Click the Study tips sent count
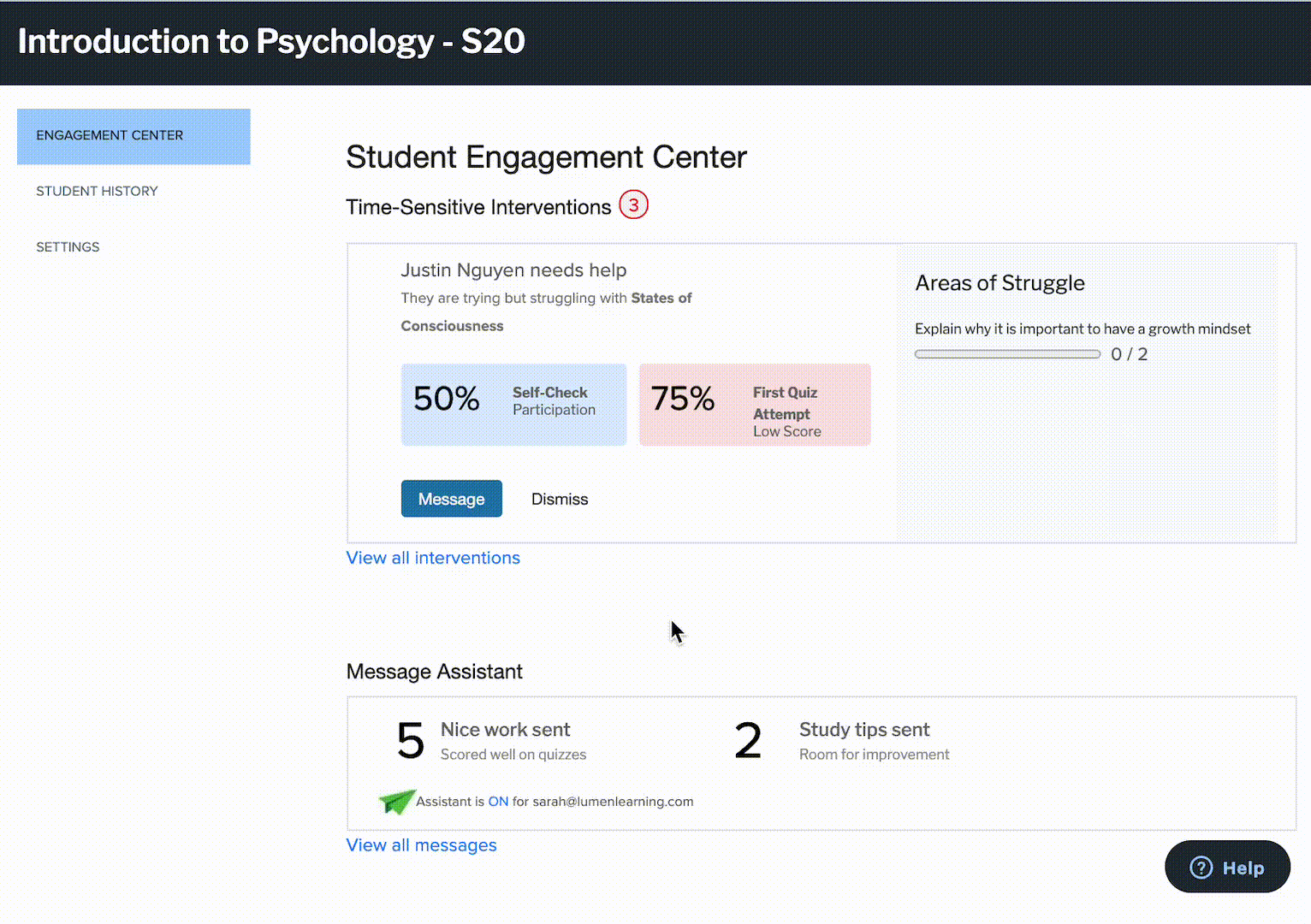 pos(748,741)
